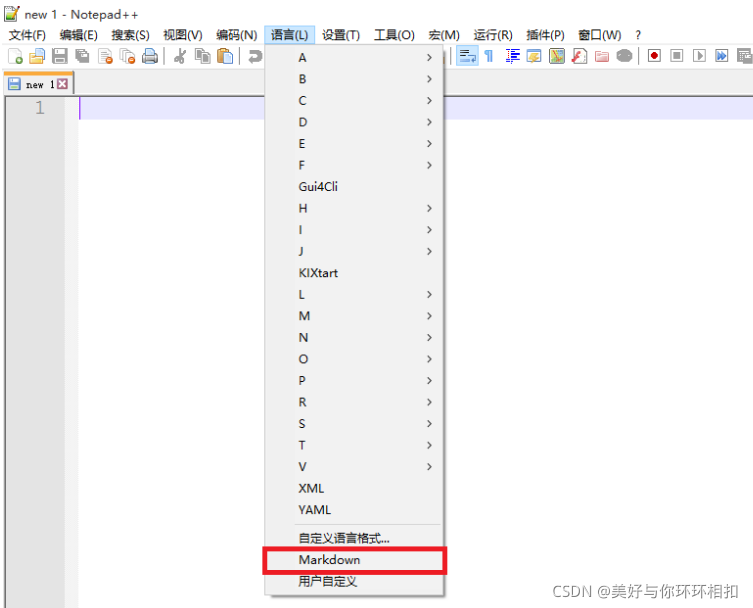
Task: Open the 插件(P) menu
Action: pos(545,35)
